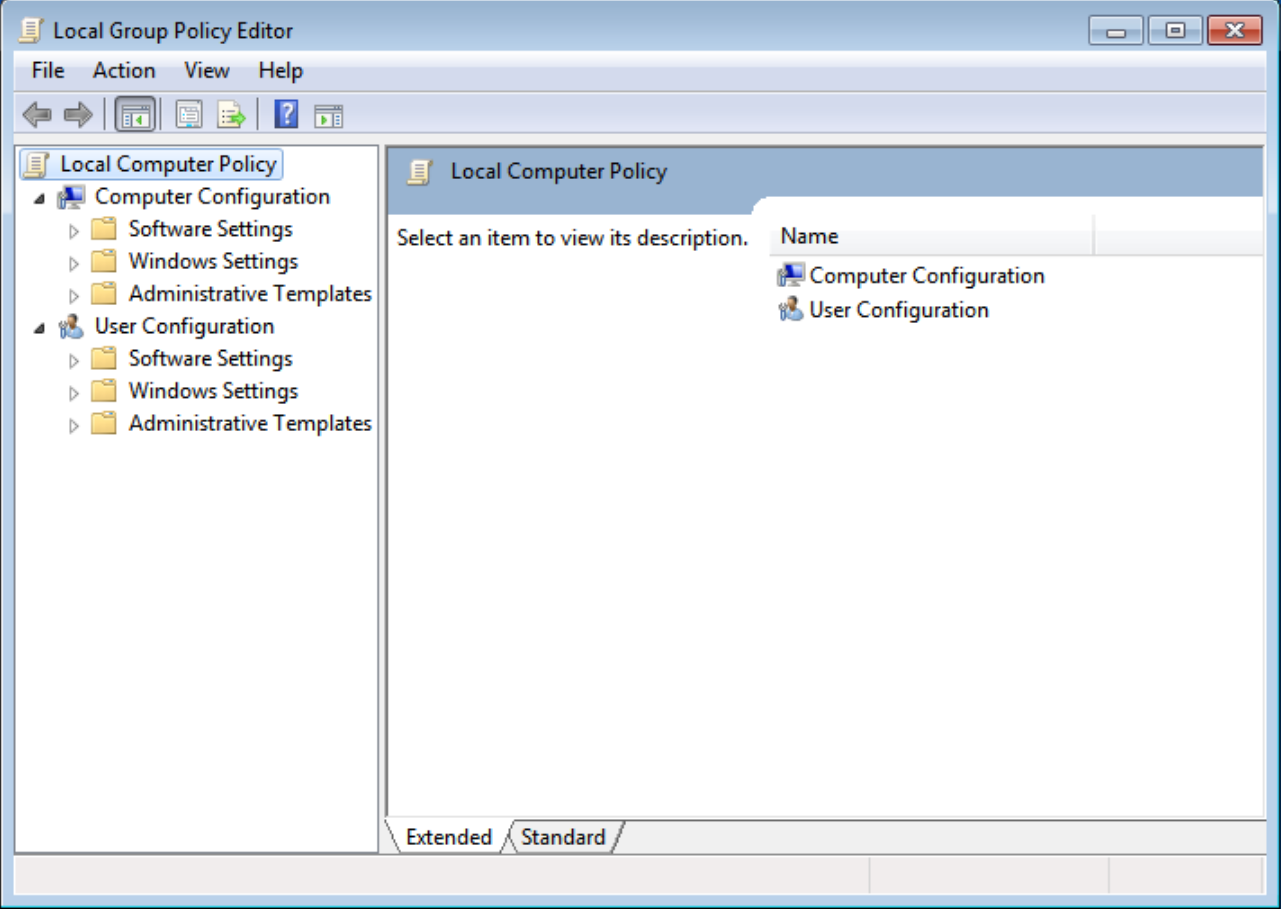This screenshot has width=1281, height=909.
Task: Expand Windows Settings under User Configuration
Action: point(73,393)
